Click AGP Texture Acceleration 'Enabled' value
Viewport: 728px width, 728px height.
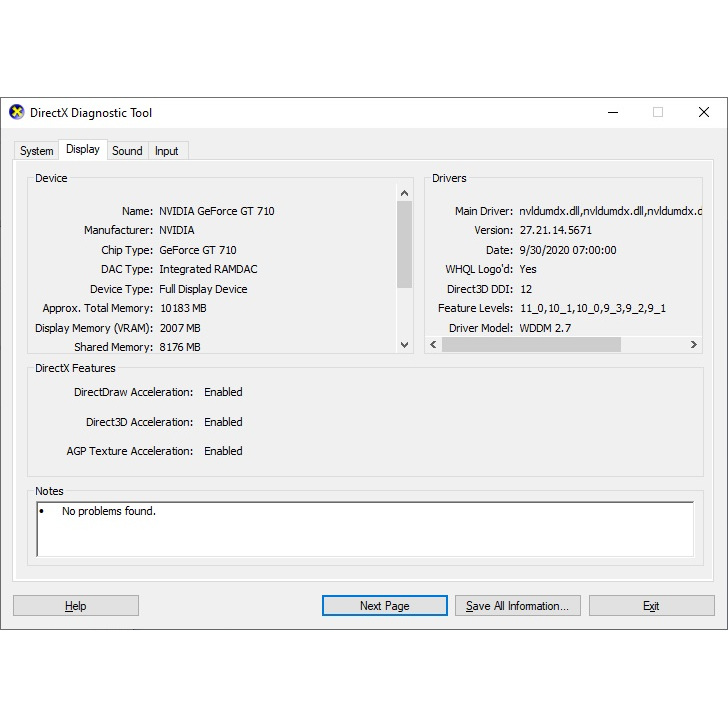tap(223, 451)
